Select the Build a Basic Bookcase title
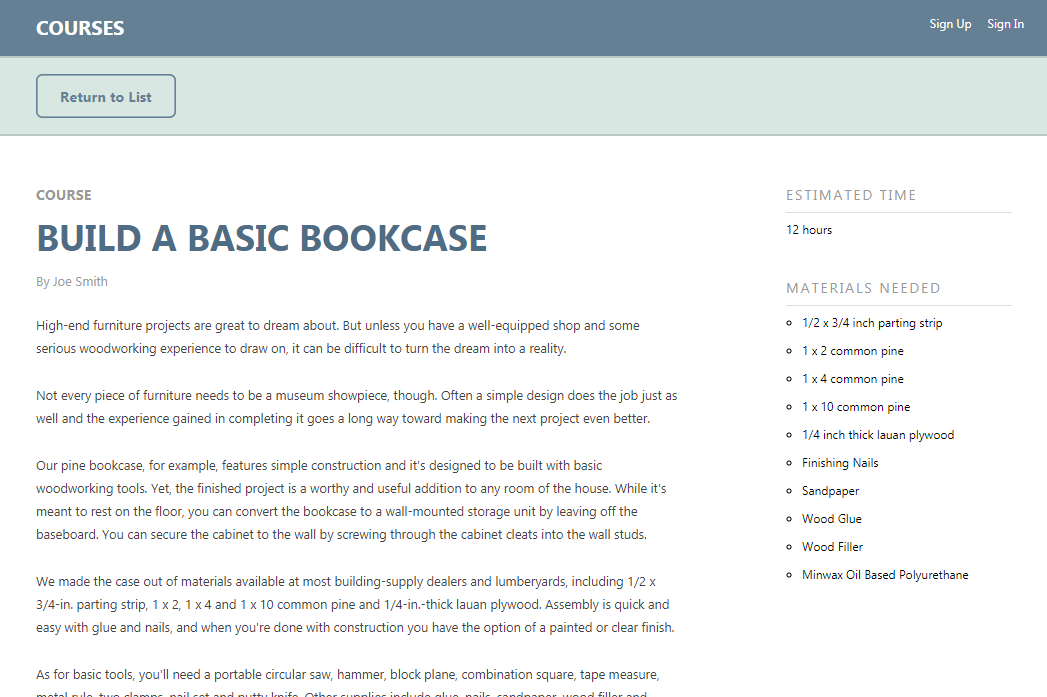The image size is (1047, 697). (x=262, y=238)
